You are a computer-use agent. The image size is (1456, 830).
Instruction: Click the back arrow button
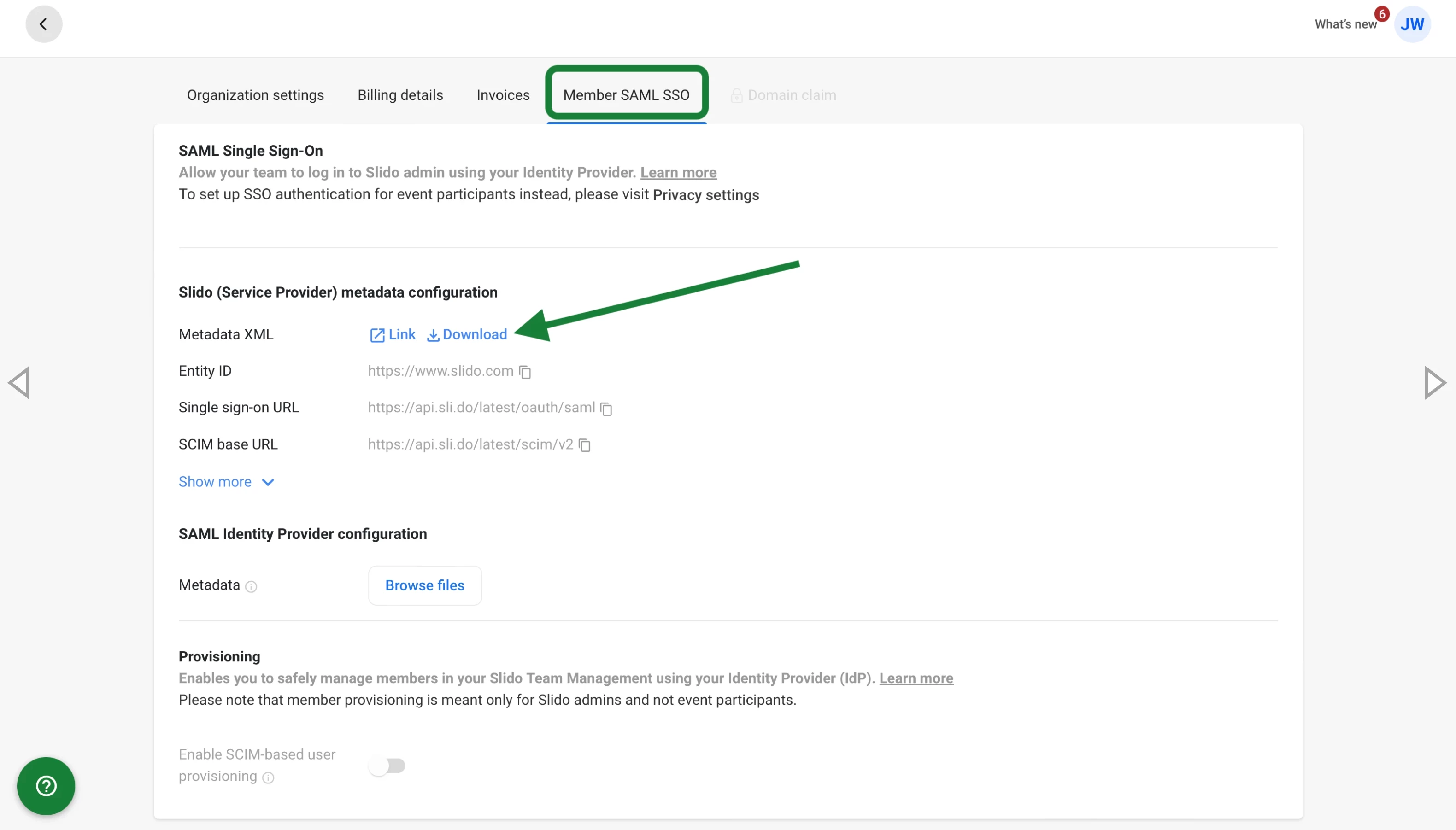point(43,24)
